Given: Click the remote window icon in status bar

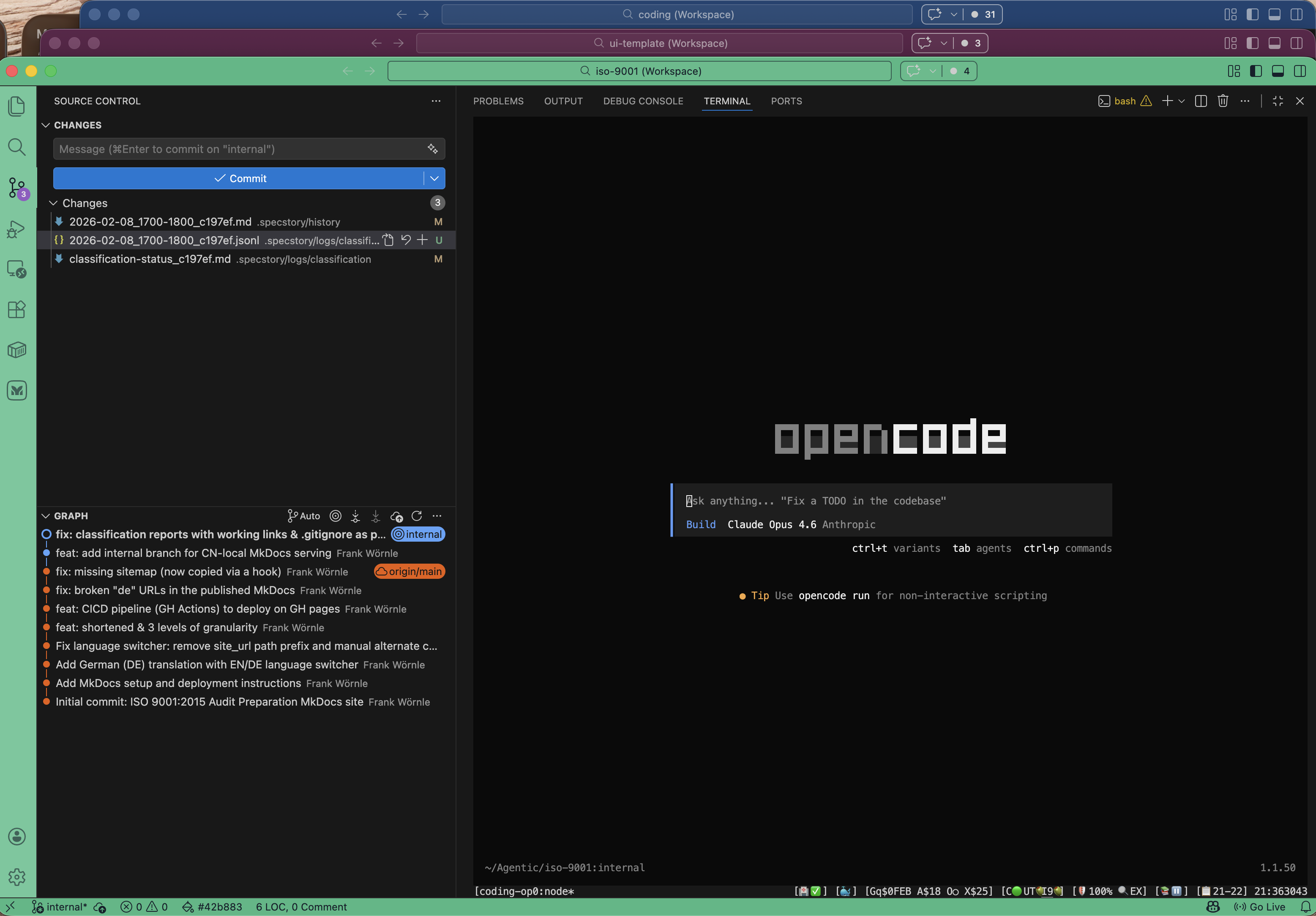Looking at the screenshot, I should [10, 907].
